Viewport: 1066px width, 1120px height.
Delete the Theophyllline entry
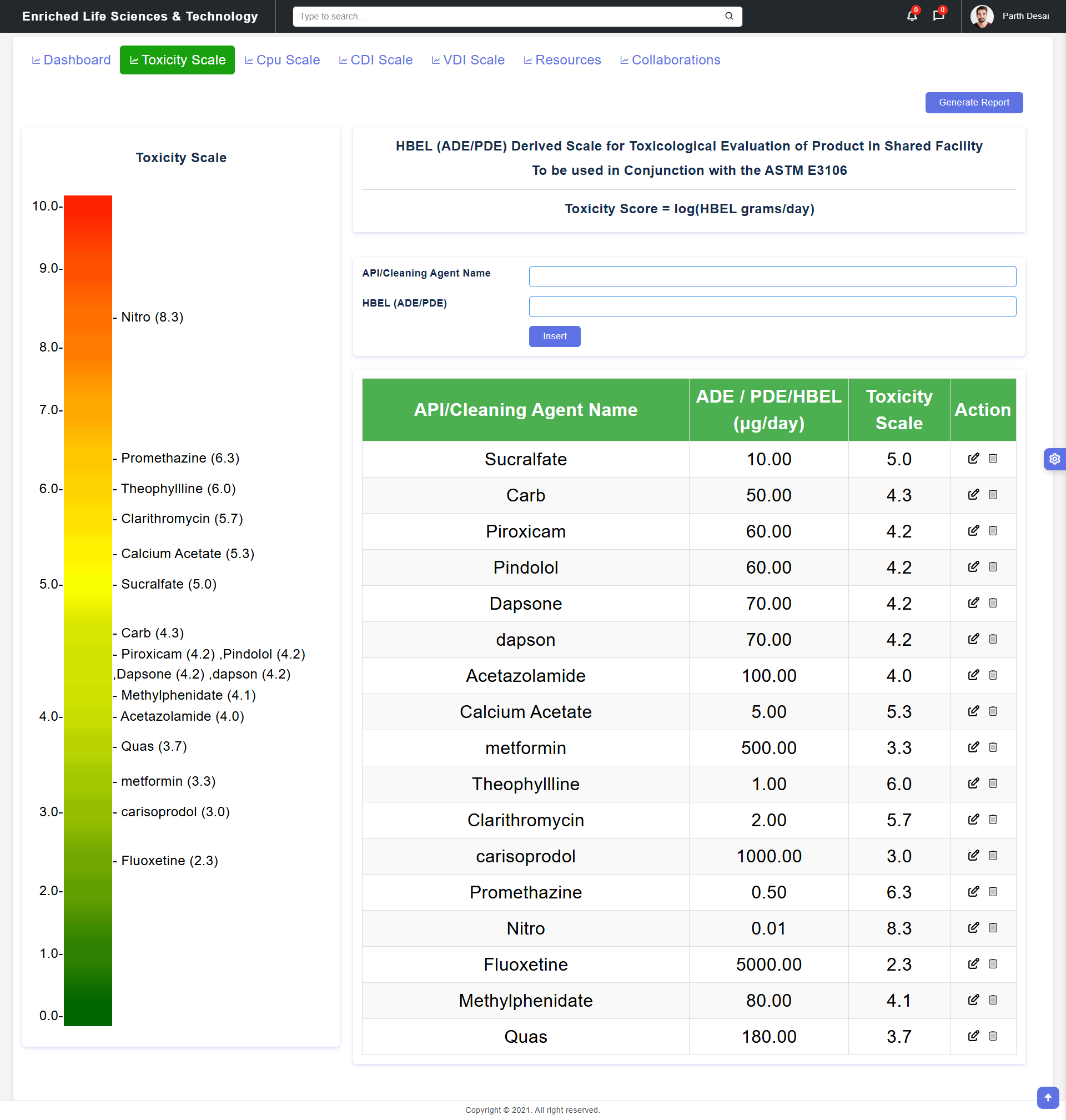992,783
